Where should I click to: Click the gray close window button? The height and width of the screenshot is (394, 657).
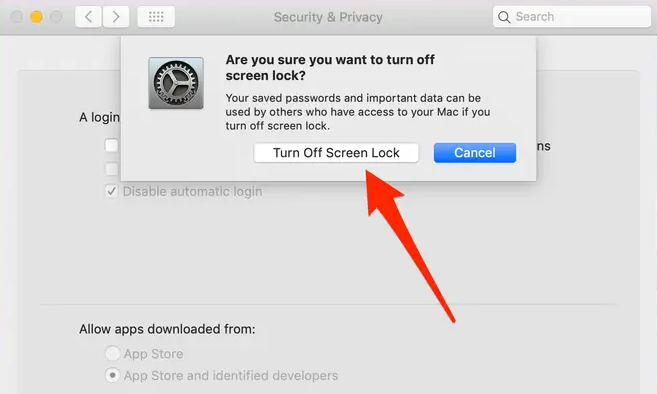click(17, 17)
